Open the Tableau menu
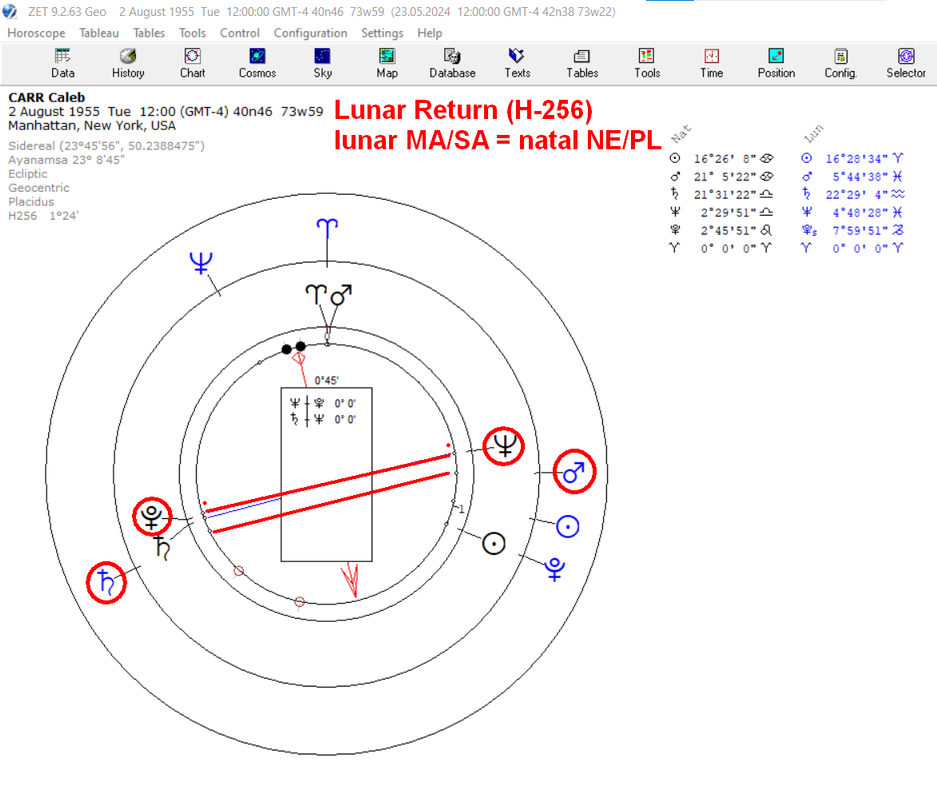Image resolution: width=937 pixels, height=800 pixels. click(x=99, y=33)
